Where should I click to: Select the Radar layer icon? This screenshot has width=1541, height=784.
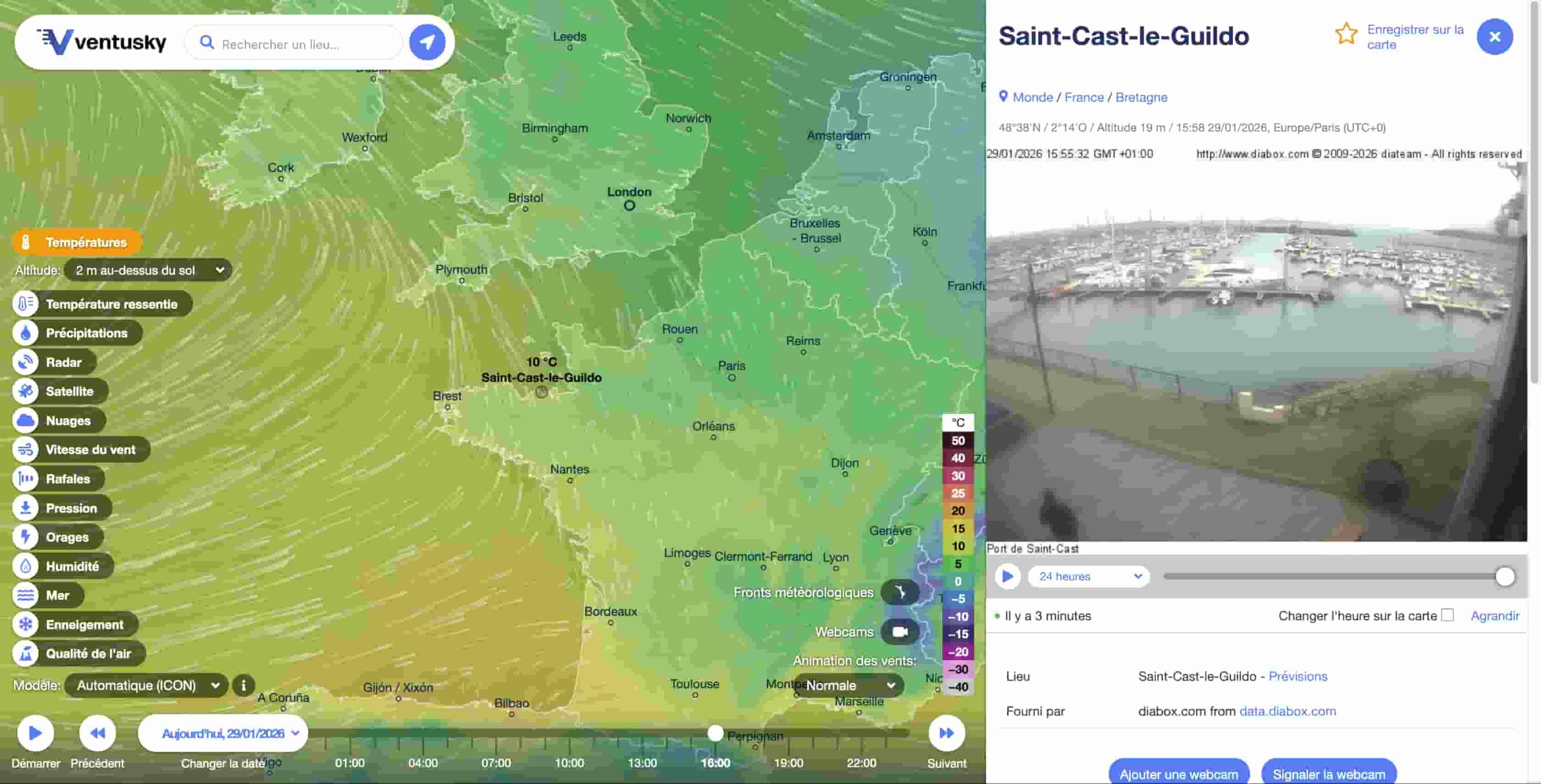25,362
